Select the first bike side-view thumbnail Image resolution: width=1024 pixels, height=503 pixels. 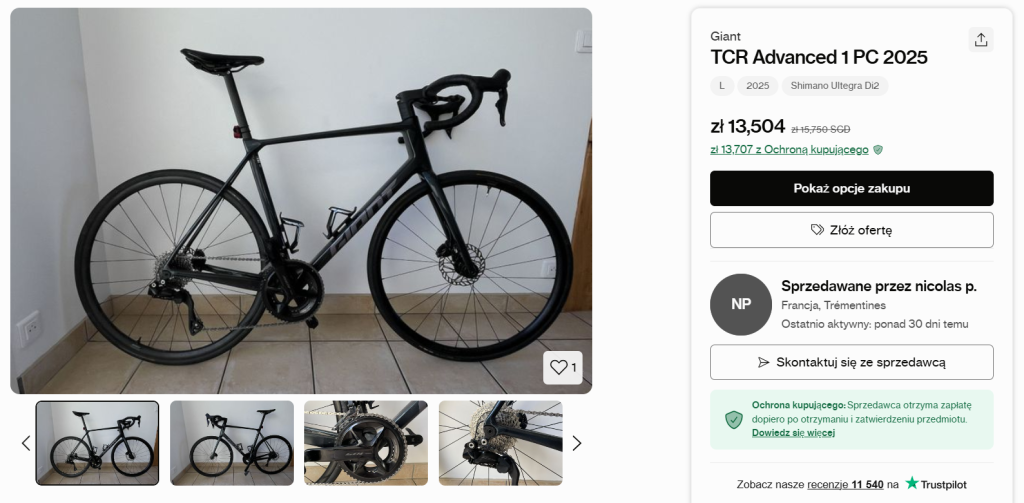point(98,443)
